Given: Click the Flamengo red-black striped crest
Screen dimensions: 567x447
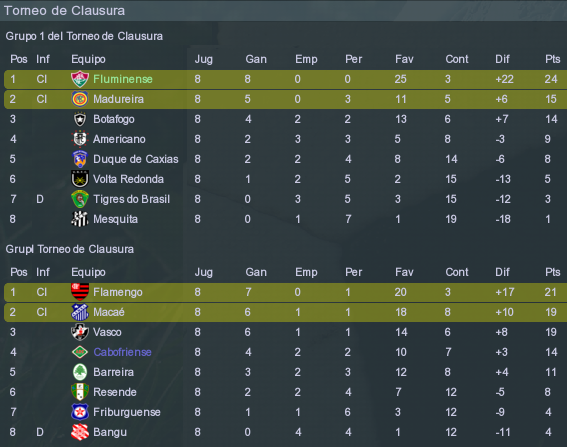Looking at the screenshot, I should 80,292.
